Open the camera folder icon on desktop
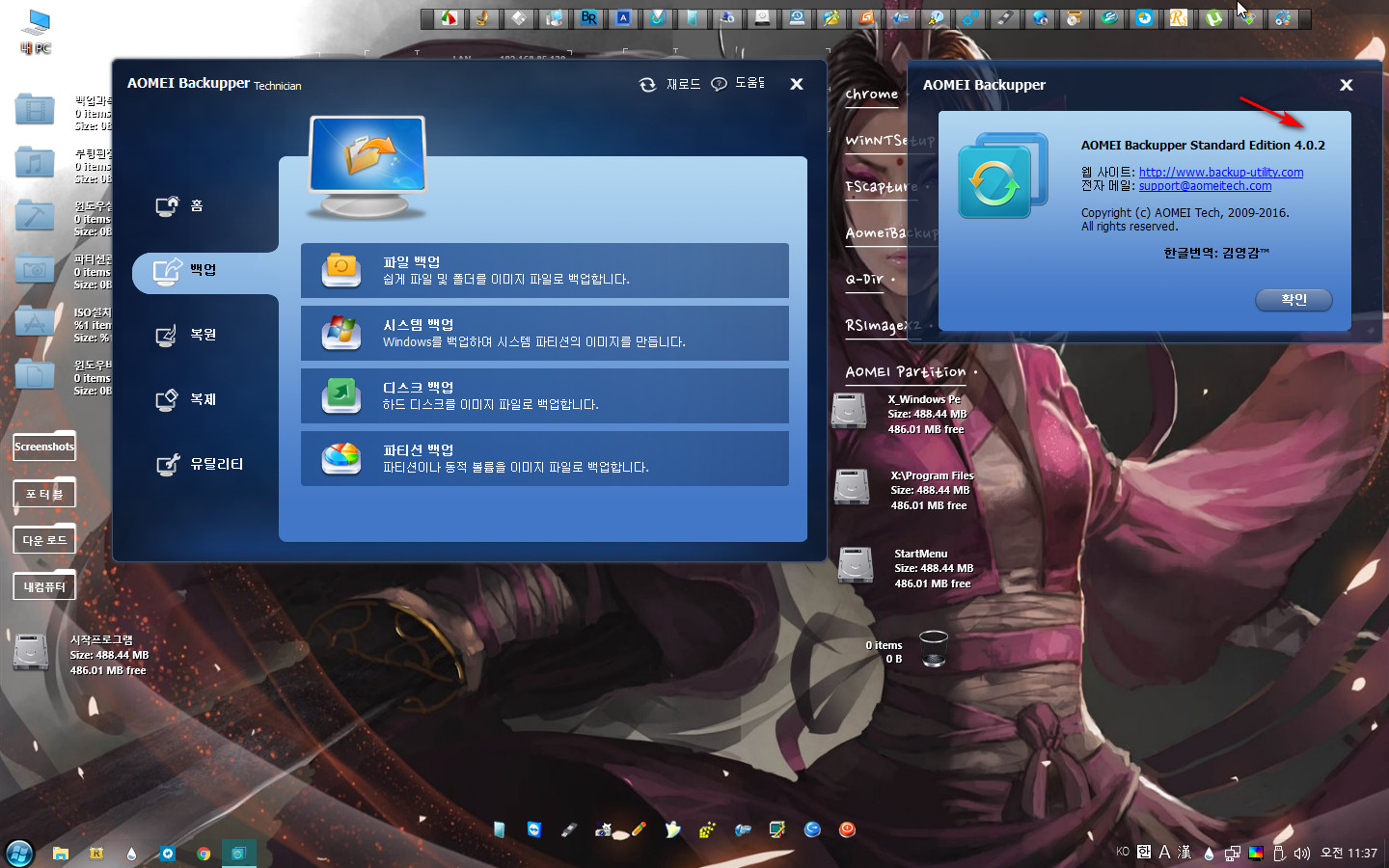 35,269
